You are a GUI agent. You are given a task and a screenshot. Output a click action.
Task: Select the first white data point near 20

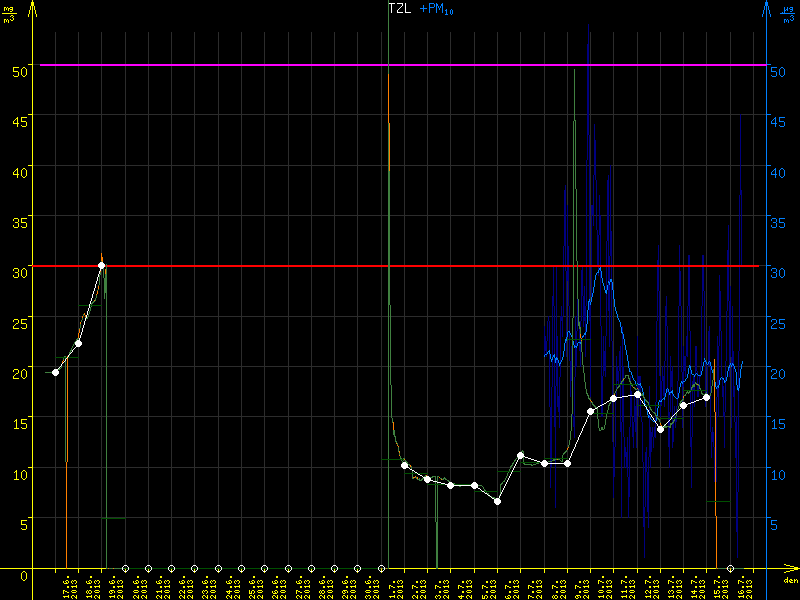(x=55, y=372)
